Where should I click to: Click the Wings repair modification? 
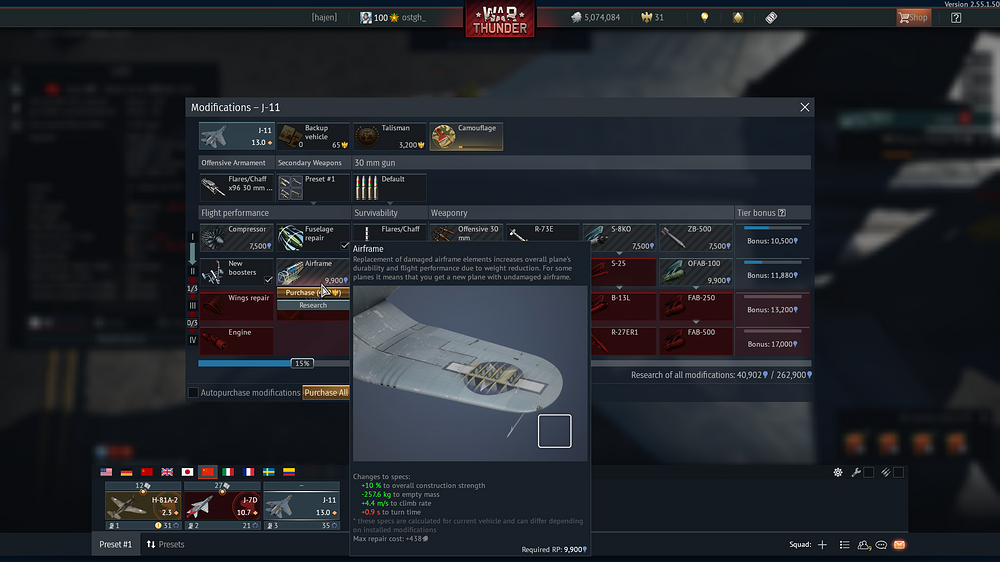[x=236, y=305]
